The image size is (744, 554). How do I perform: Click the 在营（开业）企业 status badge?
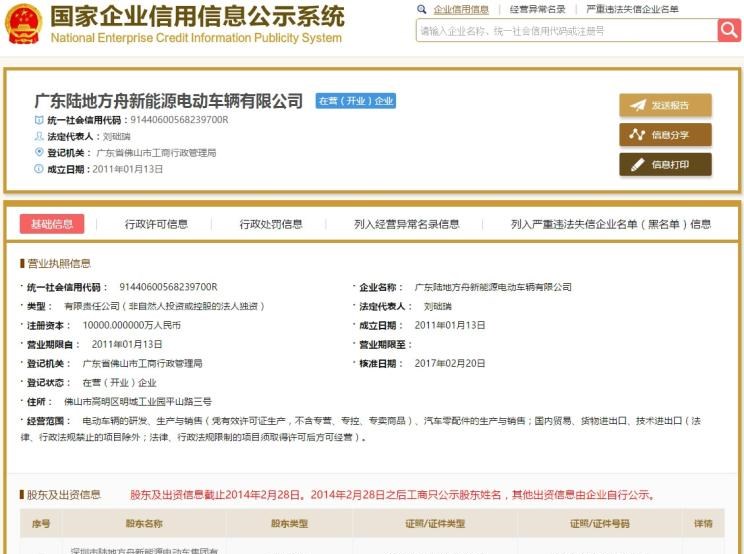(x=356, y=101)
